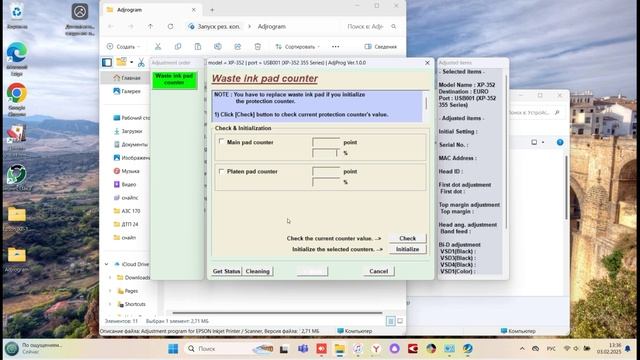Click the Rename icon in Explorer command bar
The image size is (640, 360).
(x=218, y=47)
